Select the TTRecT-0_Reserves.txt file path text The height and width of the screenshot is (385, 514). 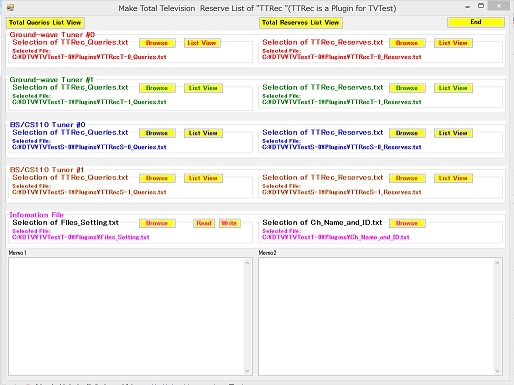pyautogui.click(x=342, y=57)
